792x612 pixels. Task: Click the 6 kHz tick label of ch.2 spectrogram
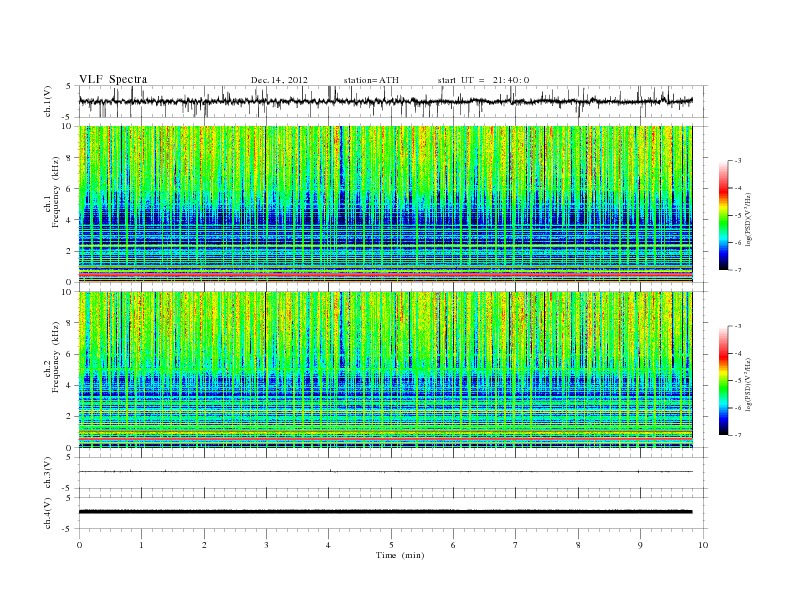[x=69, y=354]
